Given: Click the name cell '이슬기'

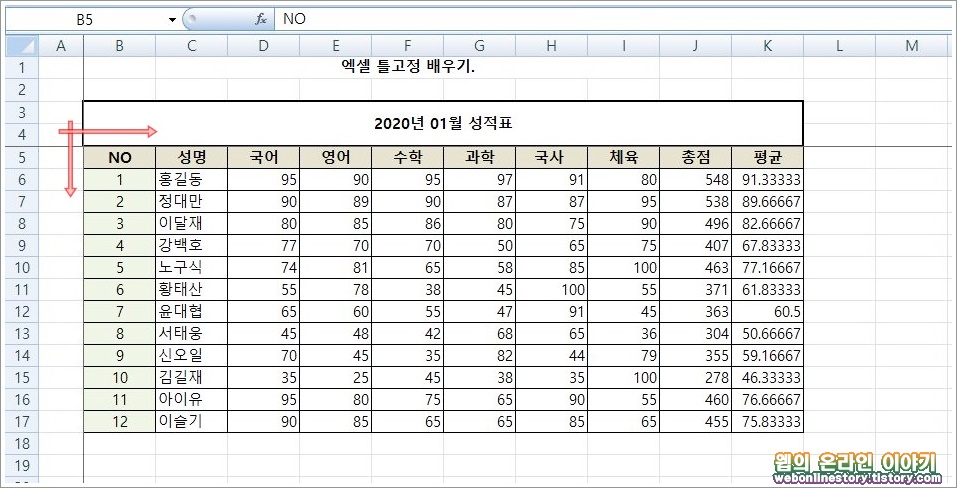Looking at the screenshot, I should (192, 422).
